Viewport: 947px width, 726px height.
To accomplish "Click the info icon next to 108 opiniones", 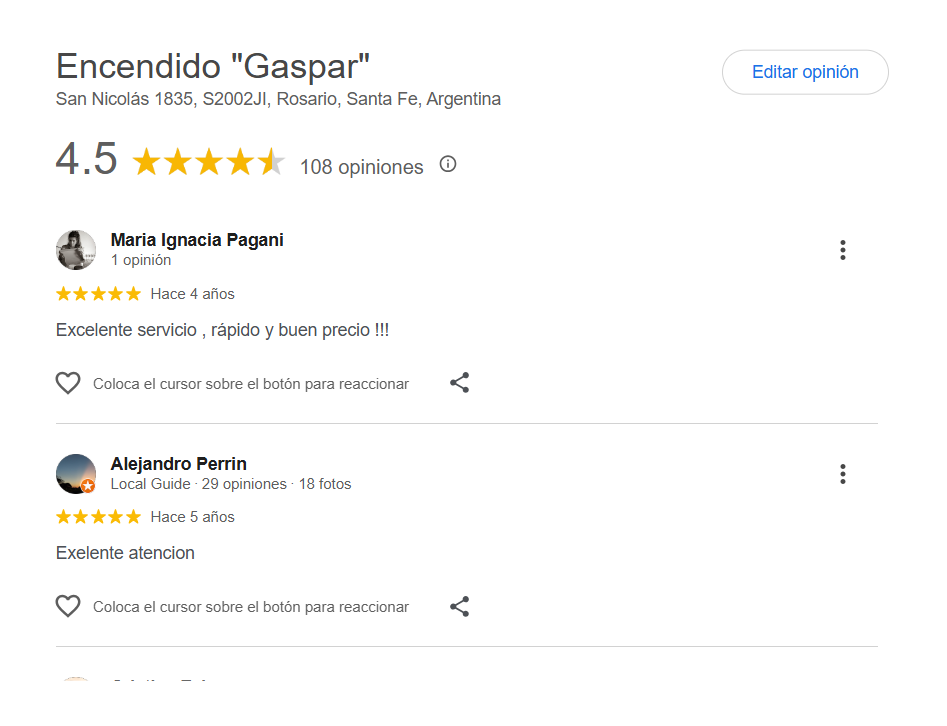I will pyautogui.click(x=448, y=165).
